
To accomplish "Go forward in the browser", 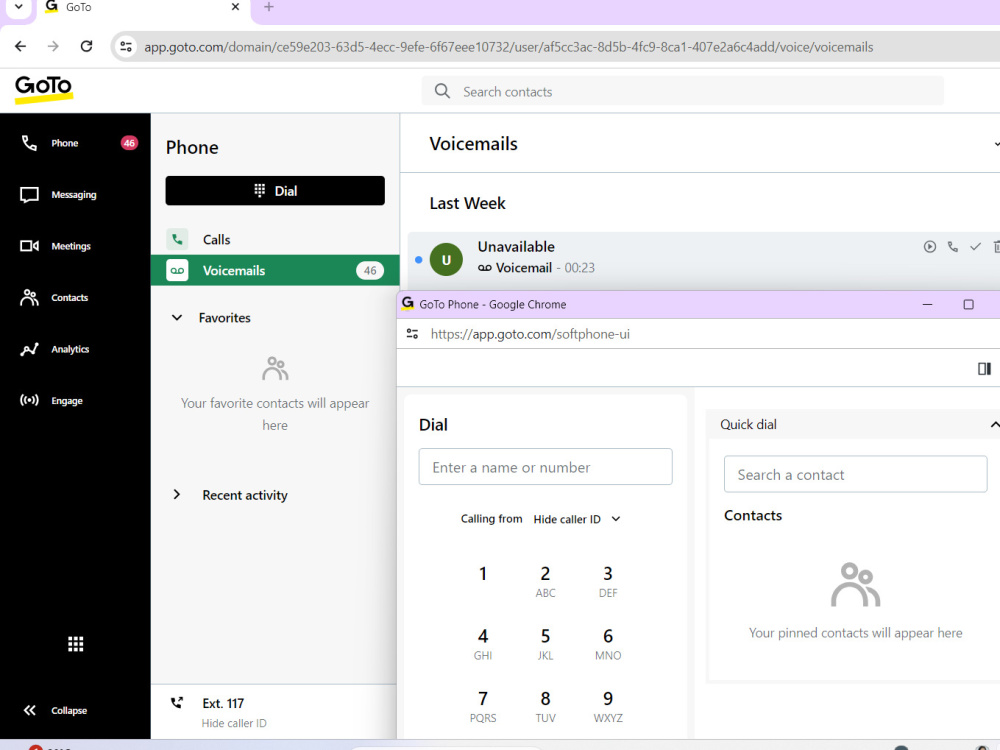I will [54, 47].
